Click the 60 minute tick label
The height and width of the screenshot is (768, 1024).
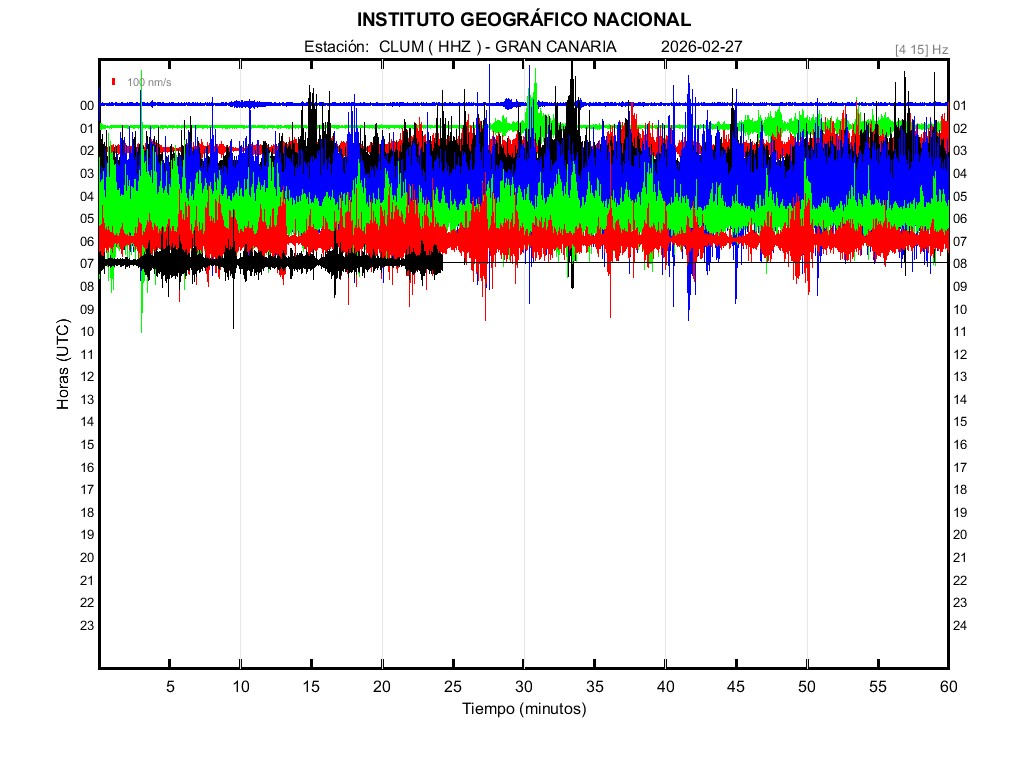(948, 686)
